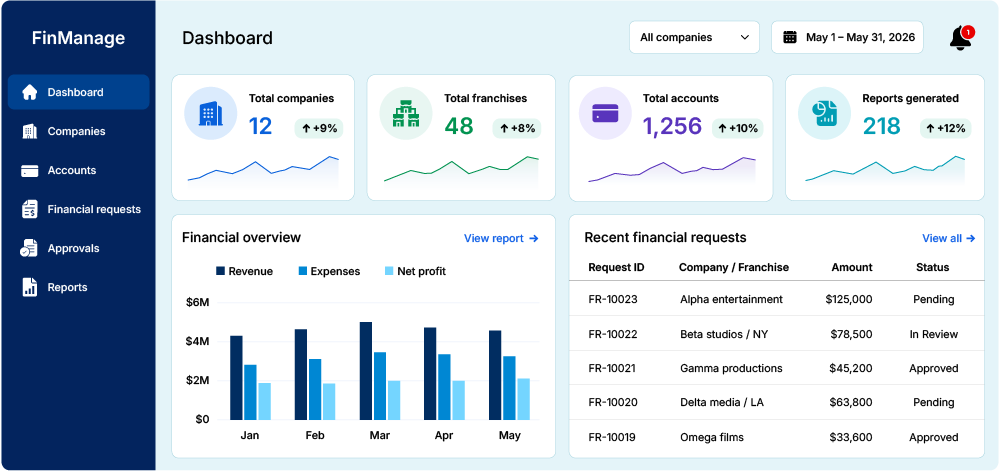
Task: Click request ID FR-10022
Action: click(613, 334)
